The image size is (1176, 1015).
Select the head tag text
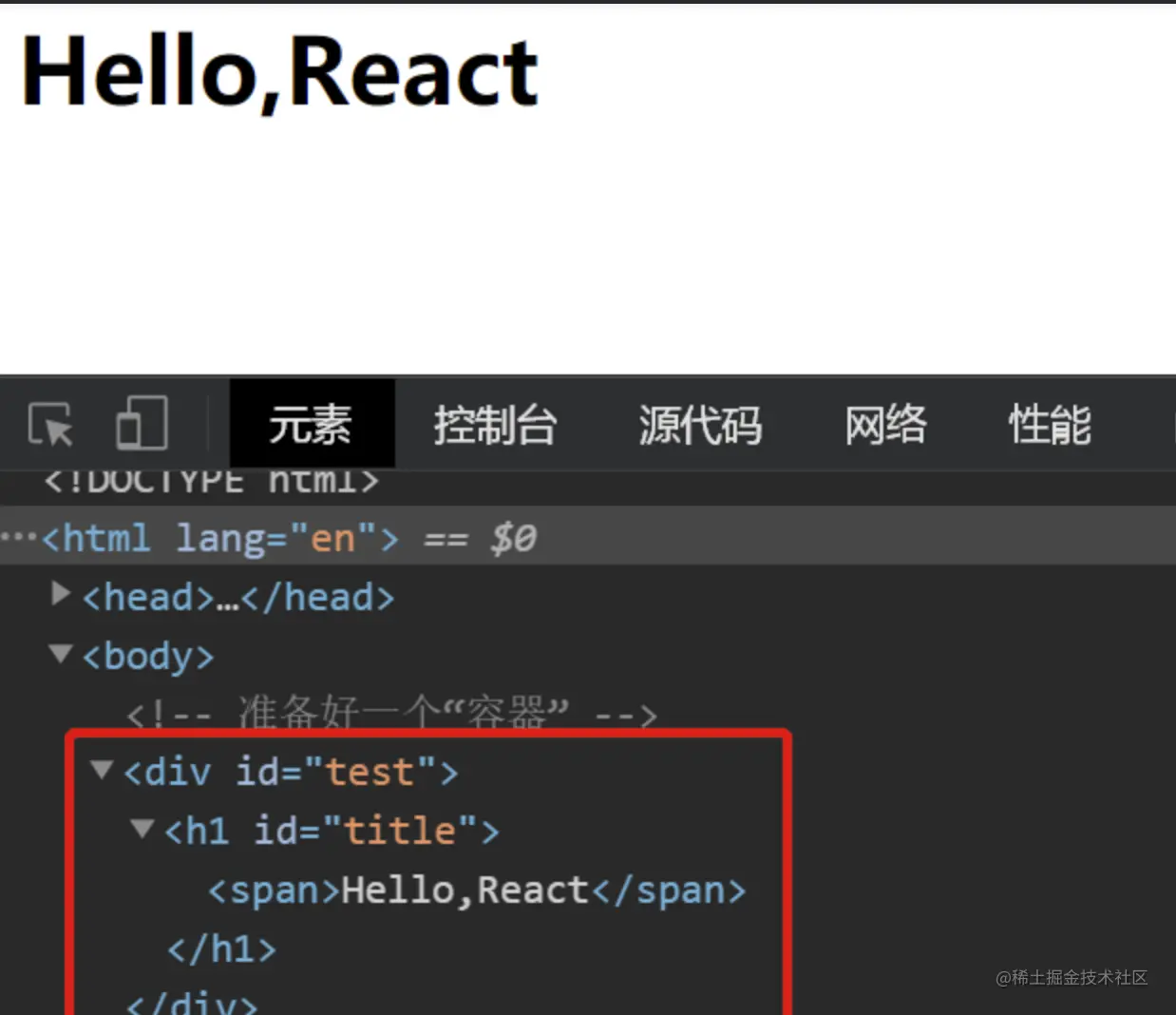coord(238,598)
